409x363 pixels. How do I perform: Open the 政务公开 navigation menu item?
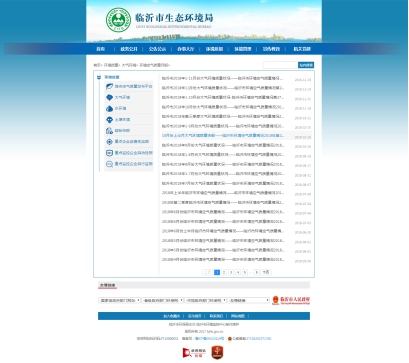(129, 49)
